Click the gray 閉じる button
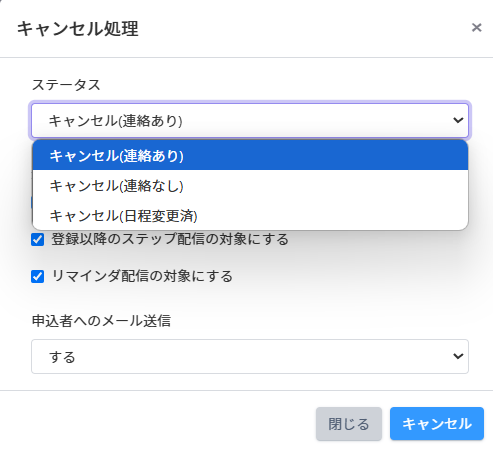 tap(349, 424)
